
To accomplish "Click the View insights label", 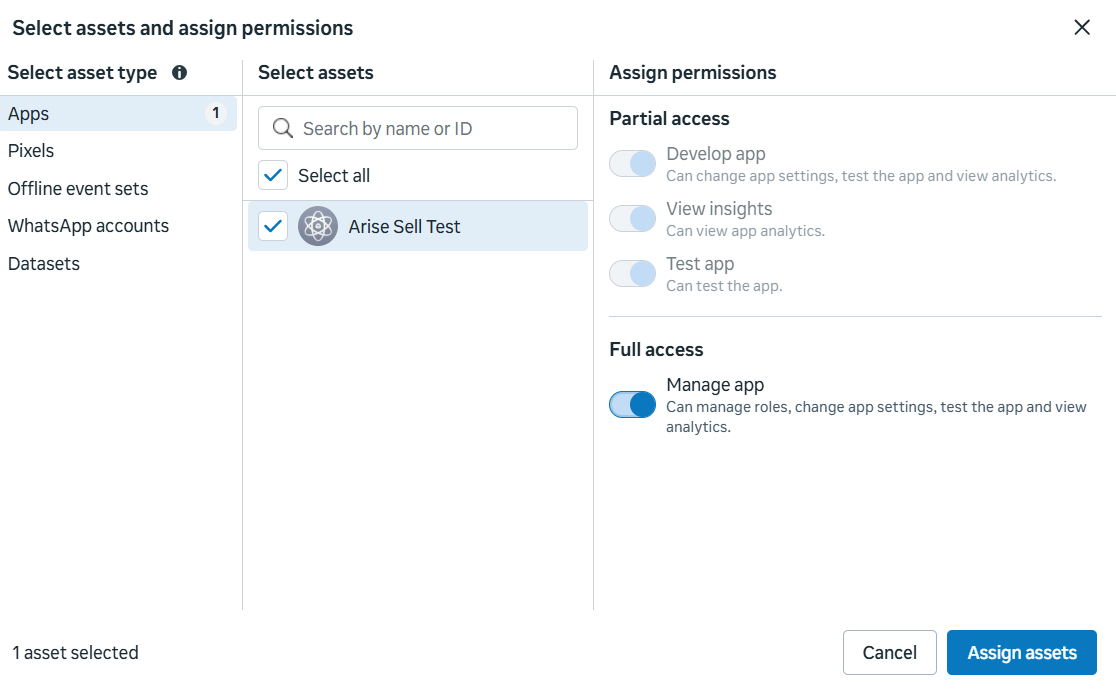I will [719, 209].
